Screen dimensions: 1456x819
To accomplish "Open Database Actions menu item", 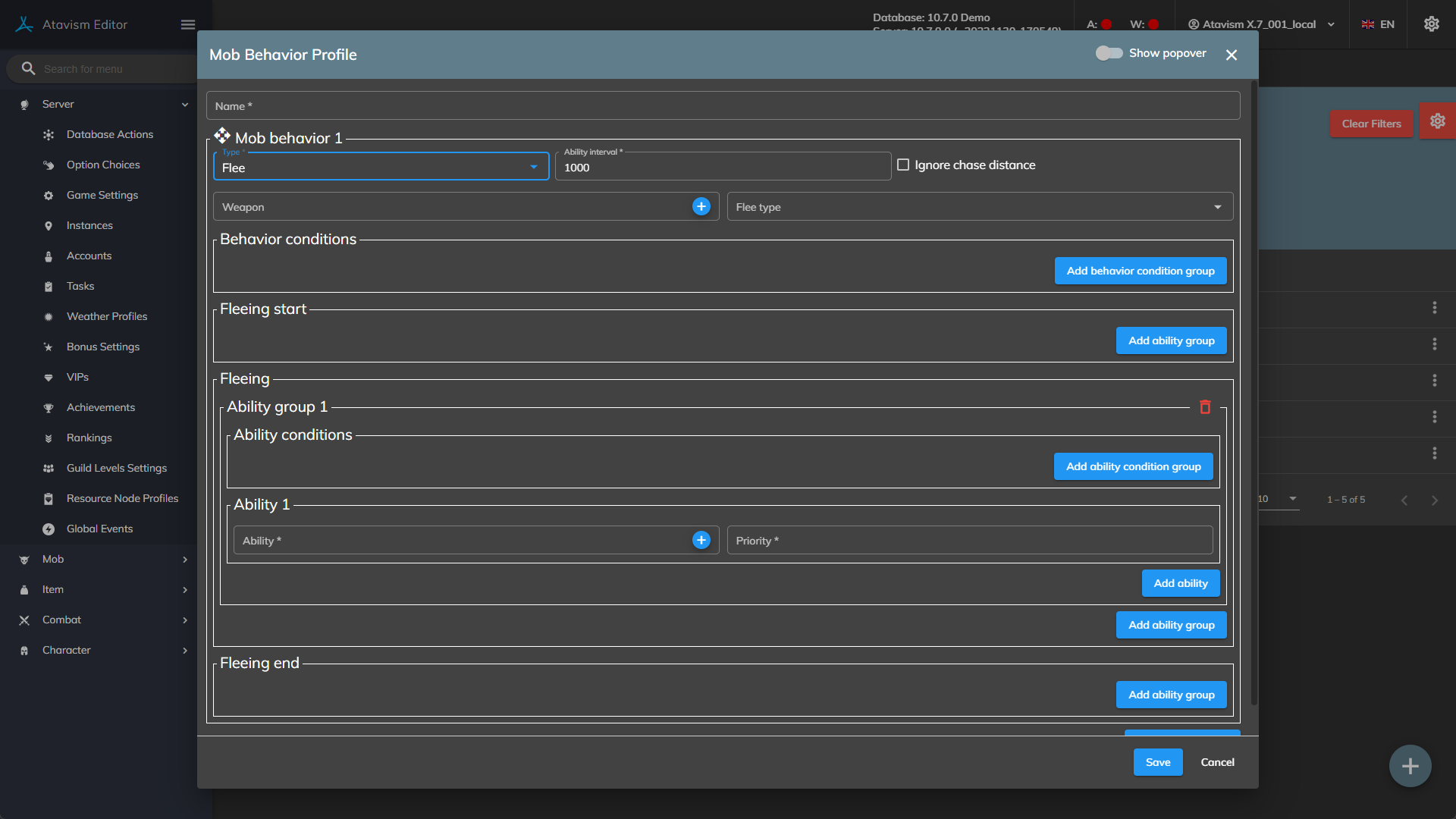I will [110, 134].
